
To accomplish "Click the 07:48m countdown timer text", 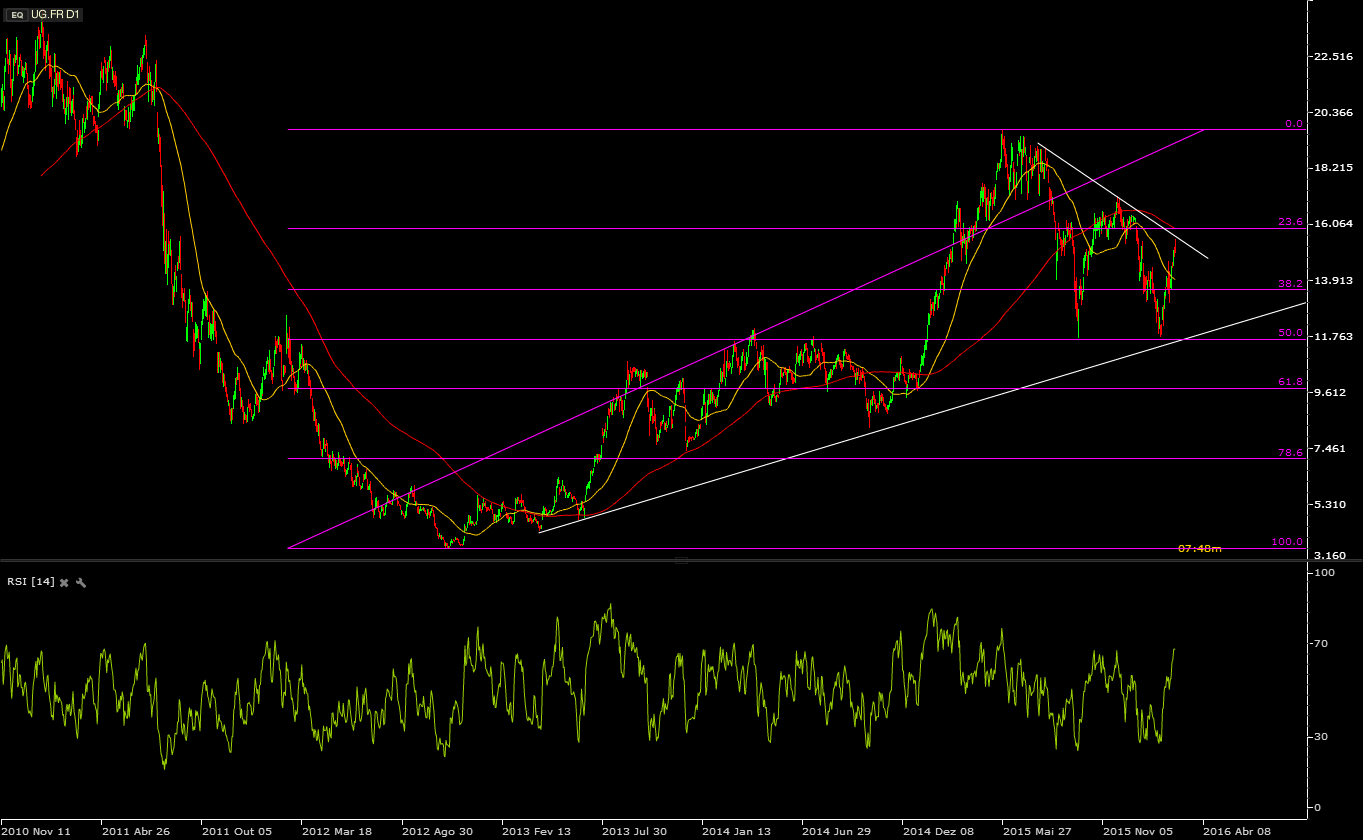I will (x=1199, y=548).
